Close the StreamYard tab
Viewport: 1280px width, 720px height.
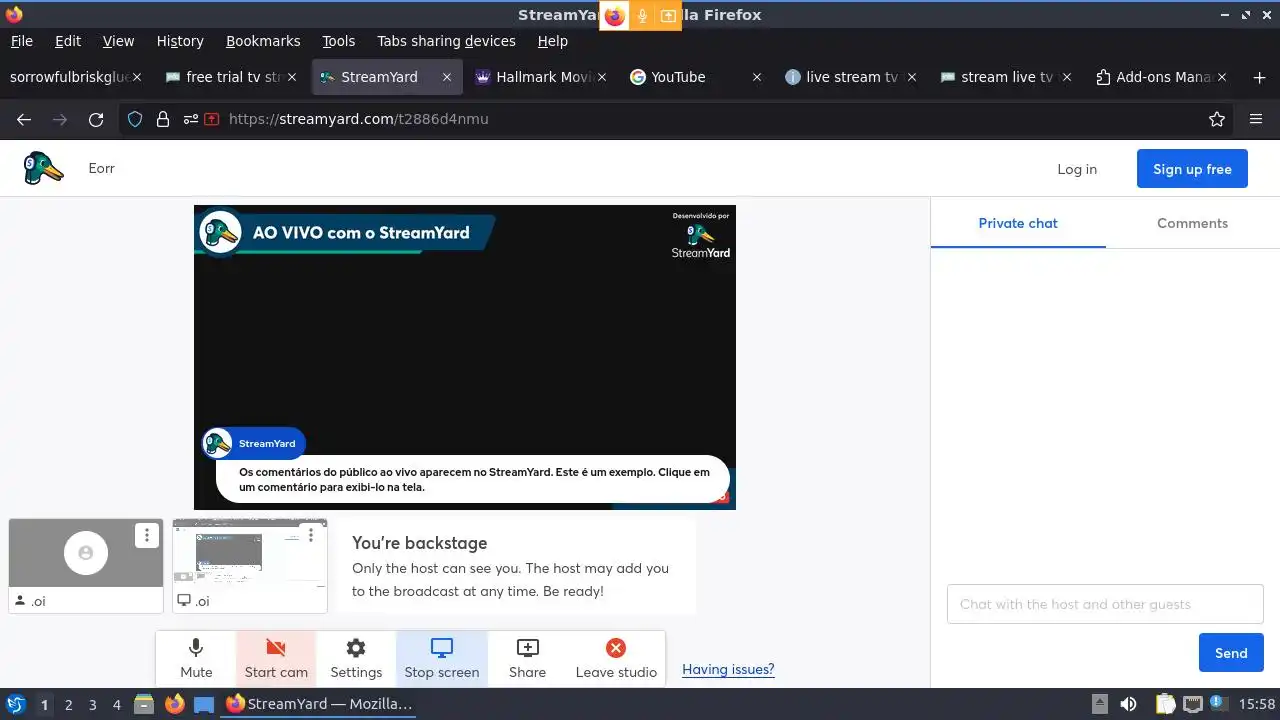click(x=447, y=77)
